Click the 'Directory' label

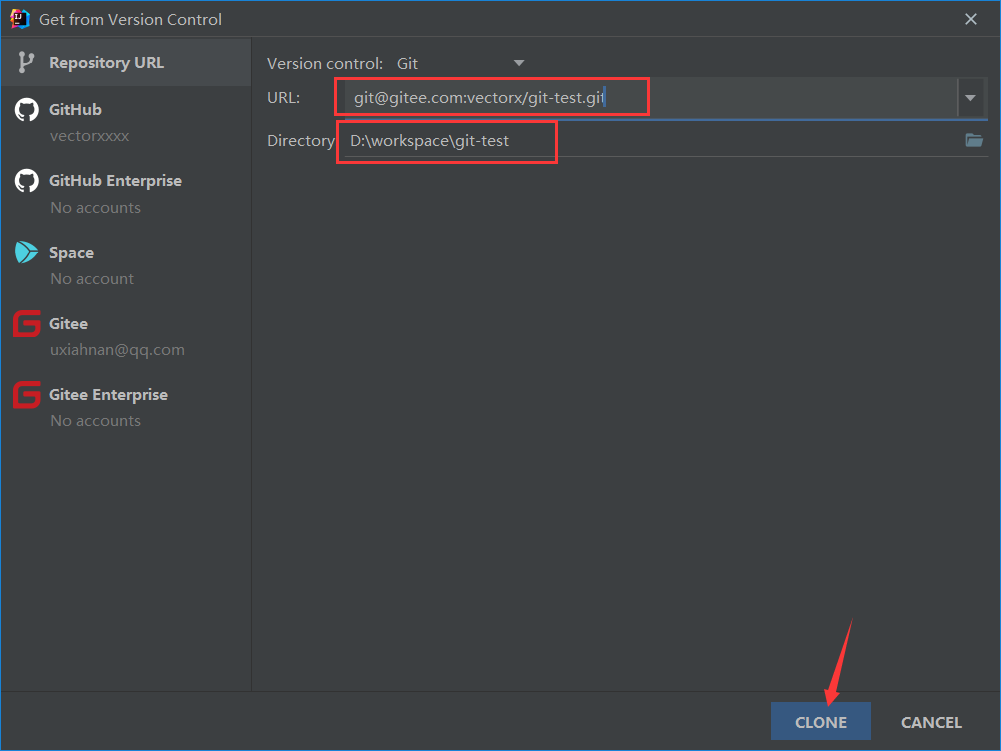[301, 140]
